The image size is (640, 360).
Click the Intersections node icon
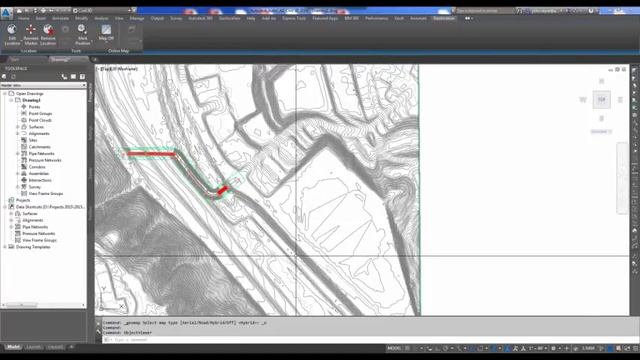click(x=24, y=180)
